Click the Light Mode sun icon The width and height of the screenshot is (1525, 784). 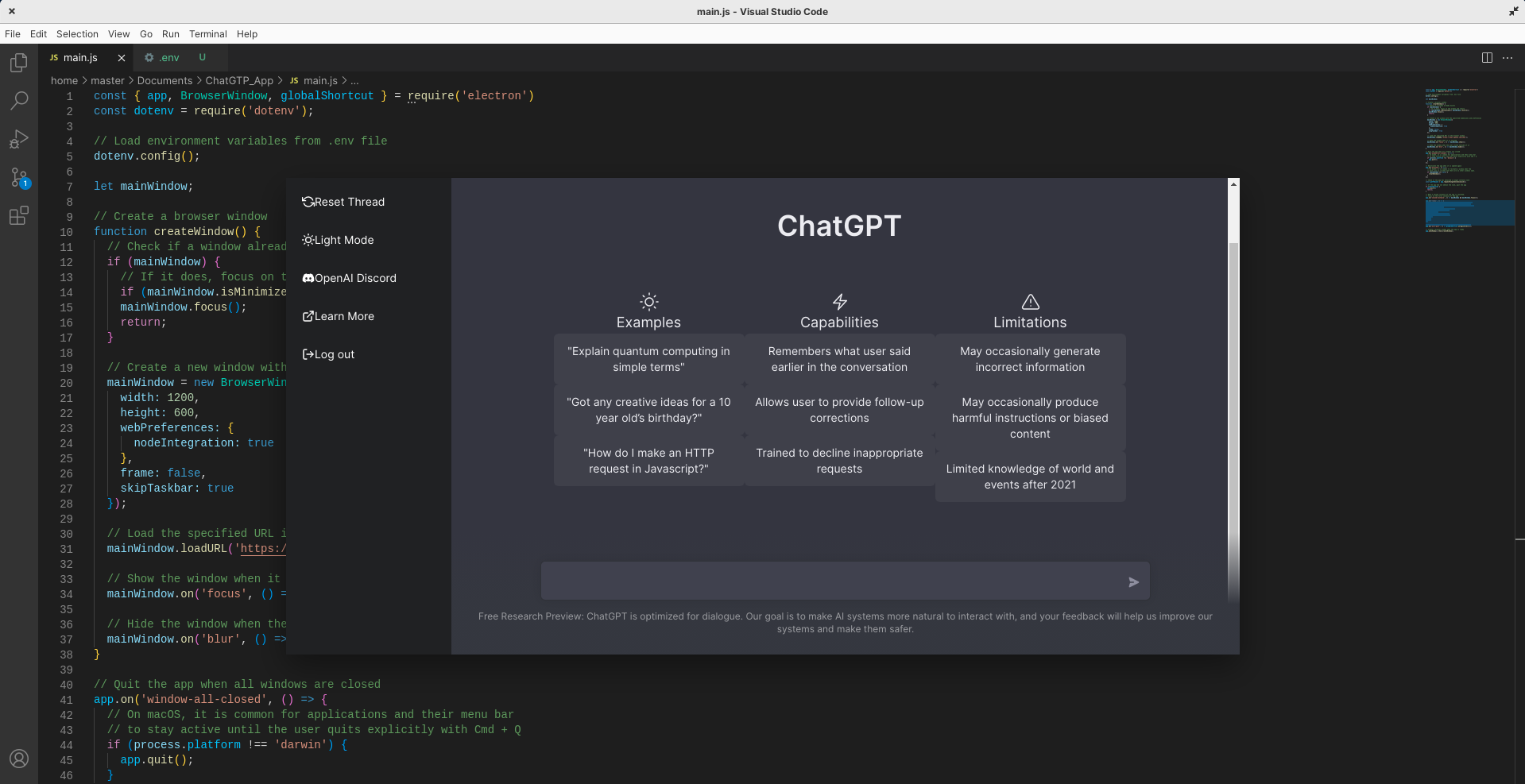(x=308, y=240)
